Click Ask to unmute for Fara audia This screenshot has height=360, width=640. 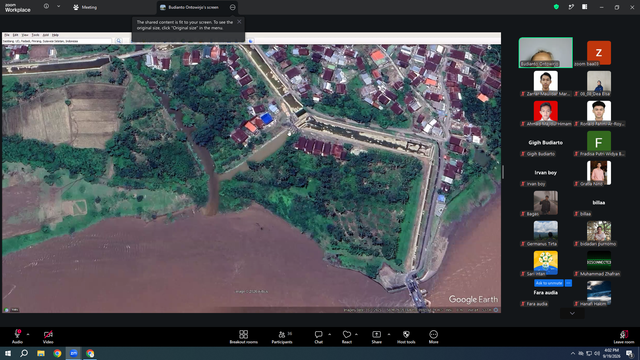coord(549,283)
